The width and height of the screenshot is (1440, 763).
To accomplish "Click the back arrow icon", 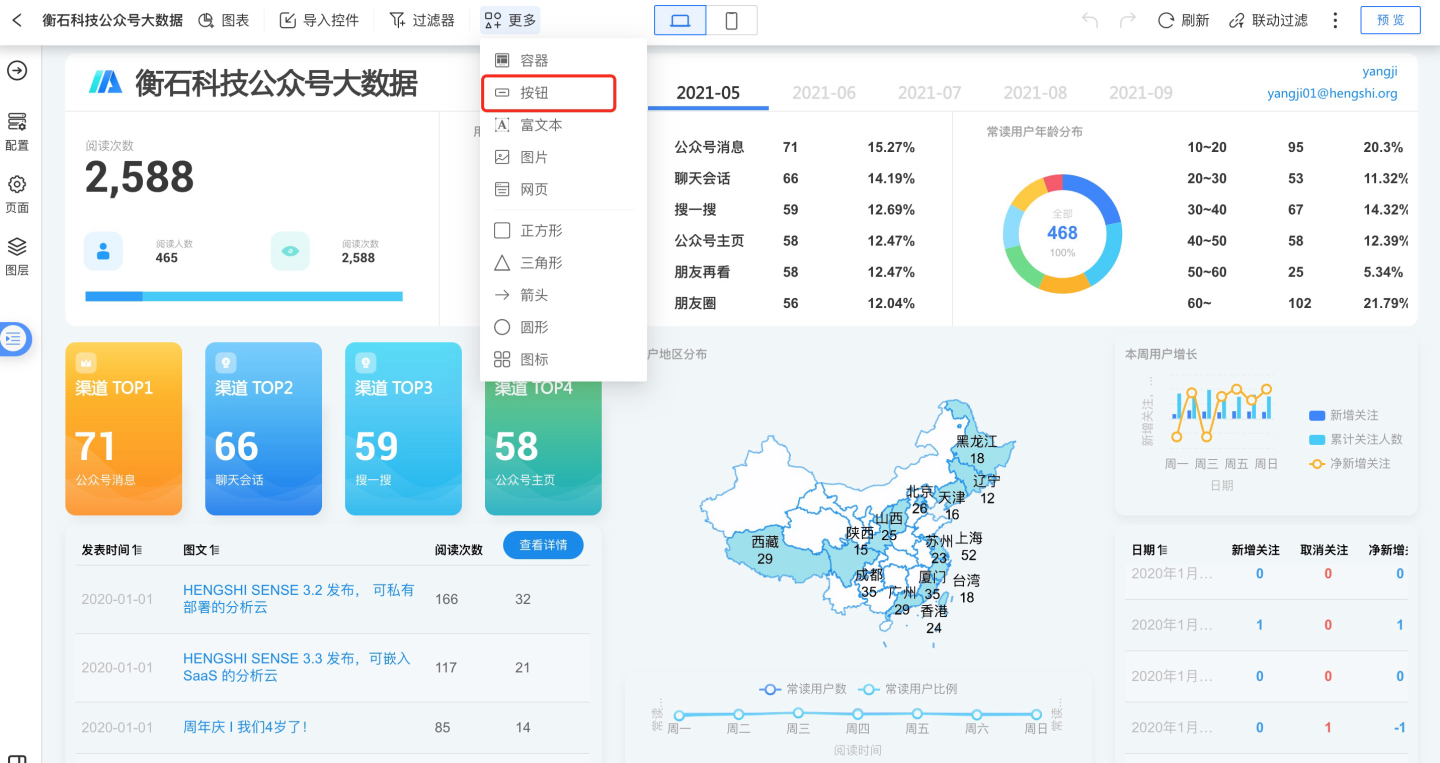I will pos(17,20).
